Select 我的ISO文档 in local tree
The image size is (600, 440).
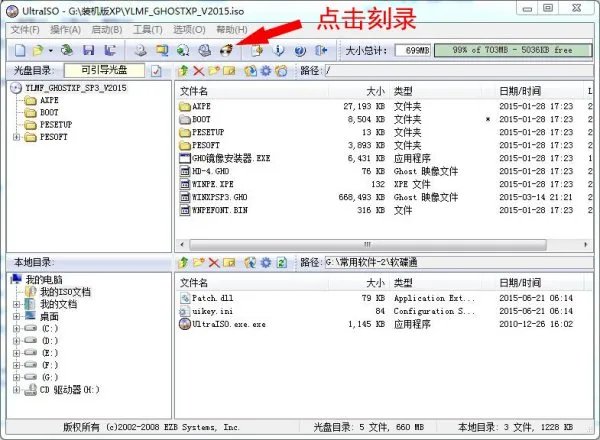click(65, 292)
